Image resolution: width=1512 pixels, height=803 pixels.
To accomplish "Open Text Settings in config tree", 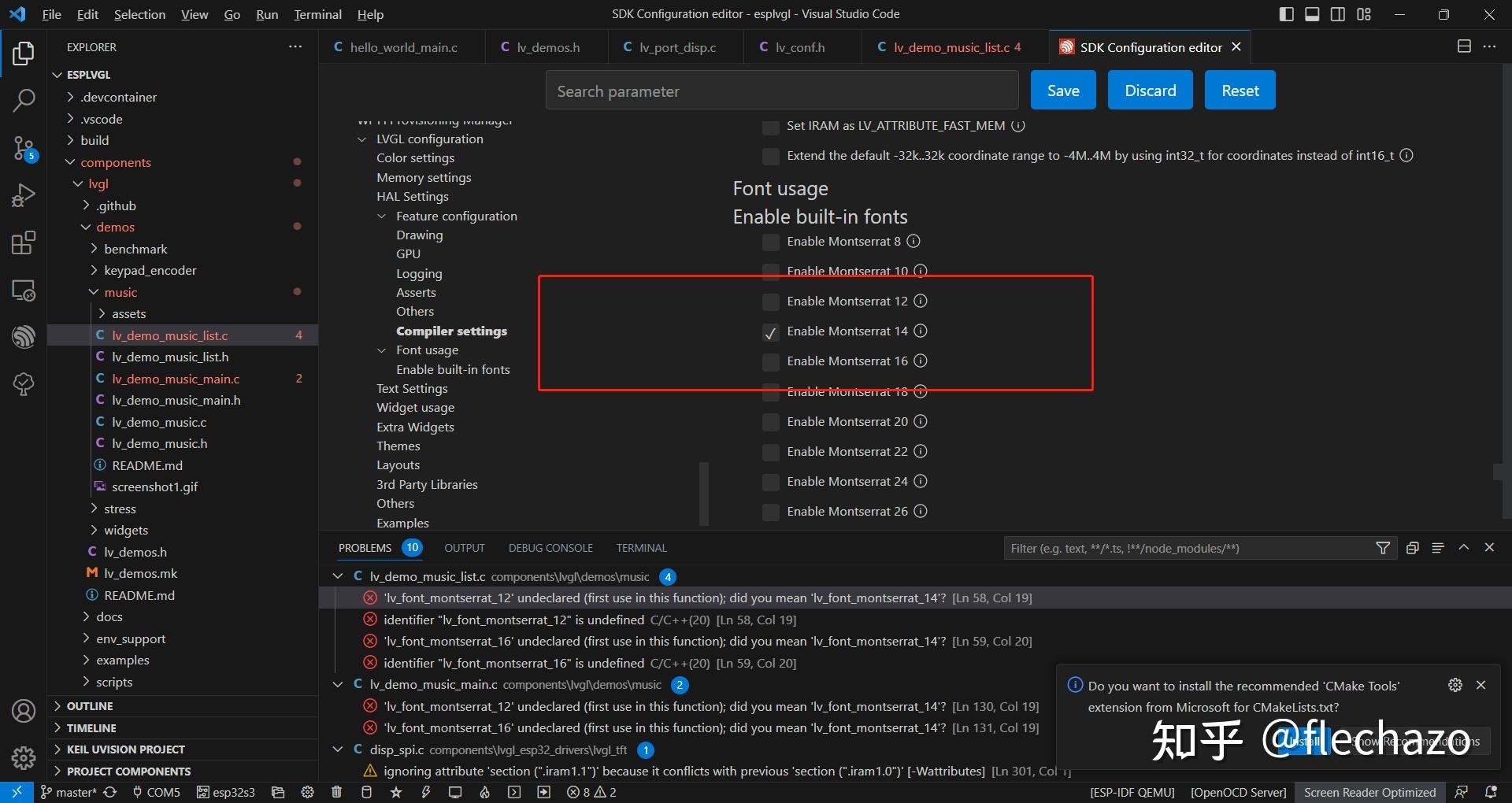I will coord(412,389).
